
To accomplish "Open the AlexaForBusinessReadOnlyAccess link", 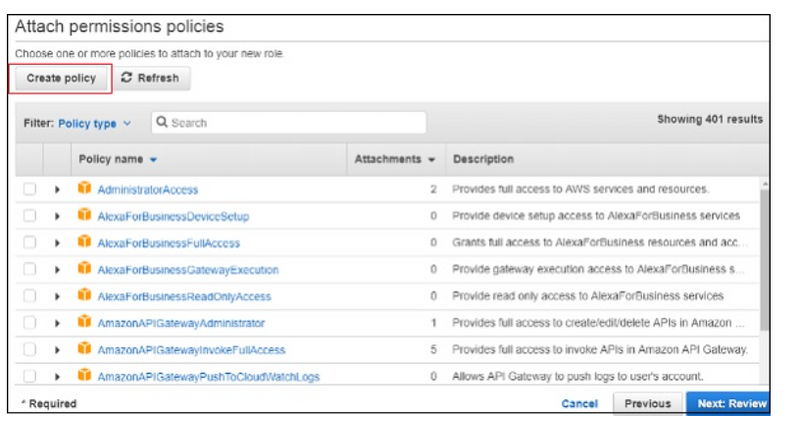I will pos(184,296).
